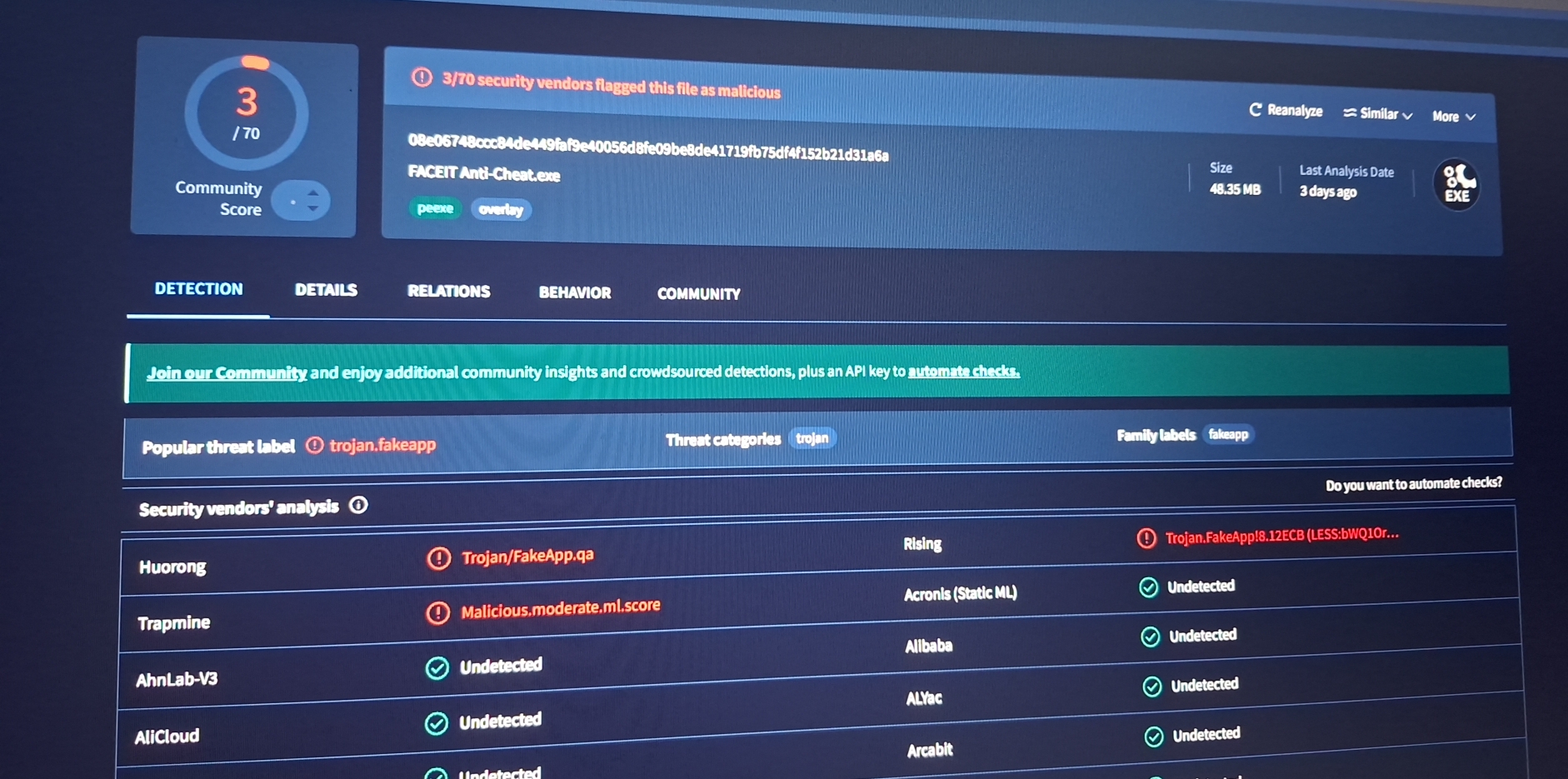
Task: Open the More dropdown menu
Action: point(1454,117)
